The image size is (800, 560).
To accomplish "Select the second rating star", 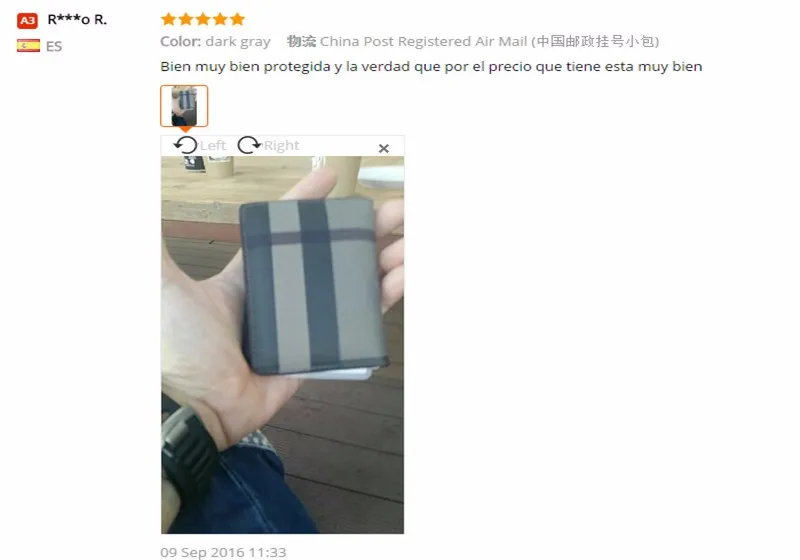I will click(186, 19).
